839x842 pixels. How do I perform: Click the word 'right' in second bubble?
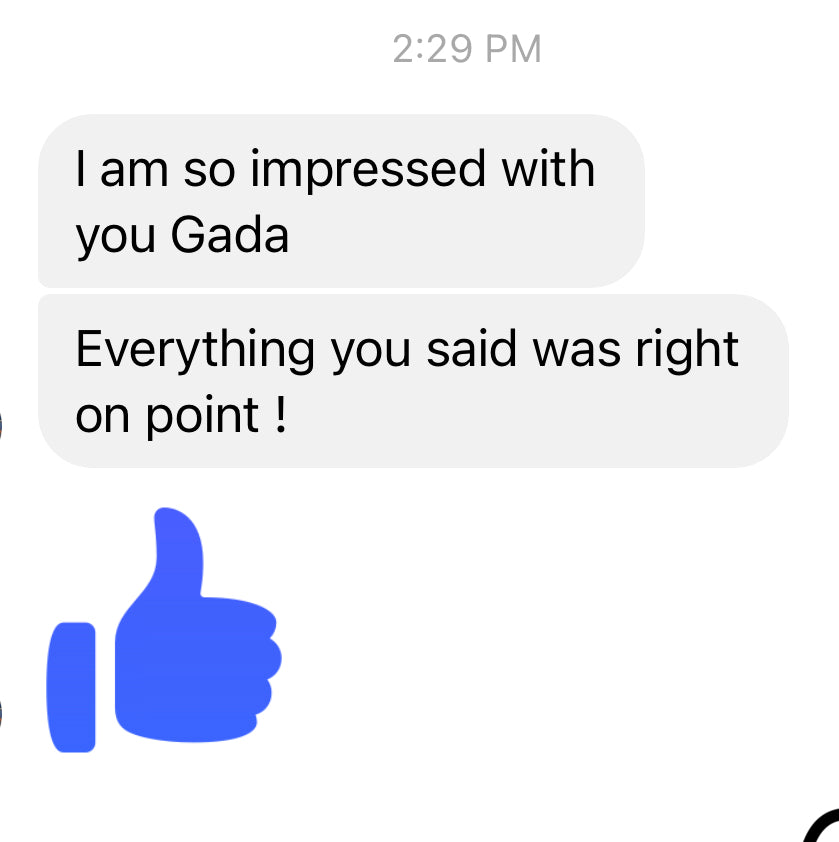[687, 351]
